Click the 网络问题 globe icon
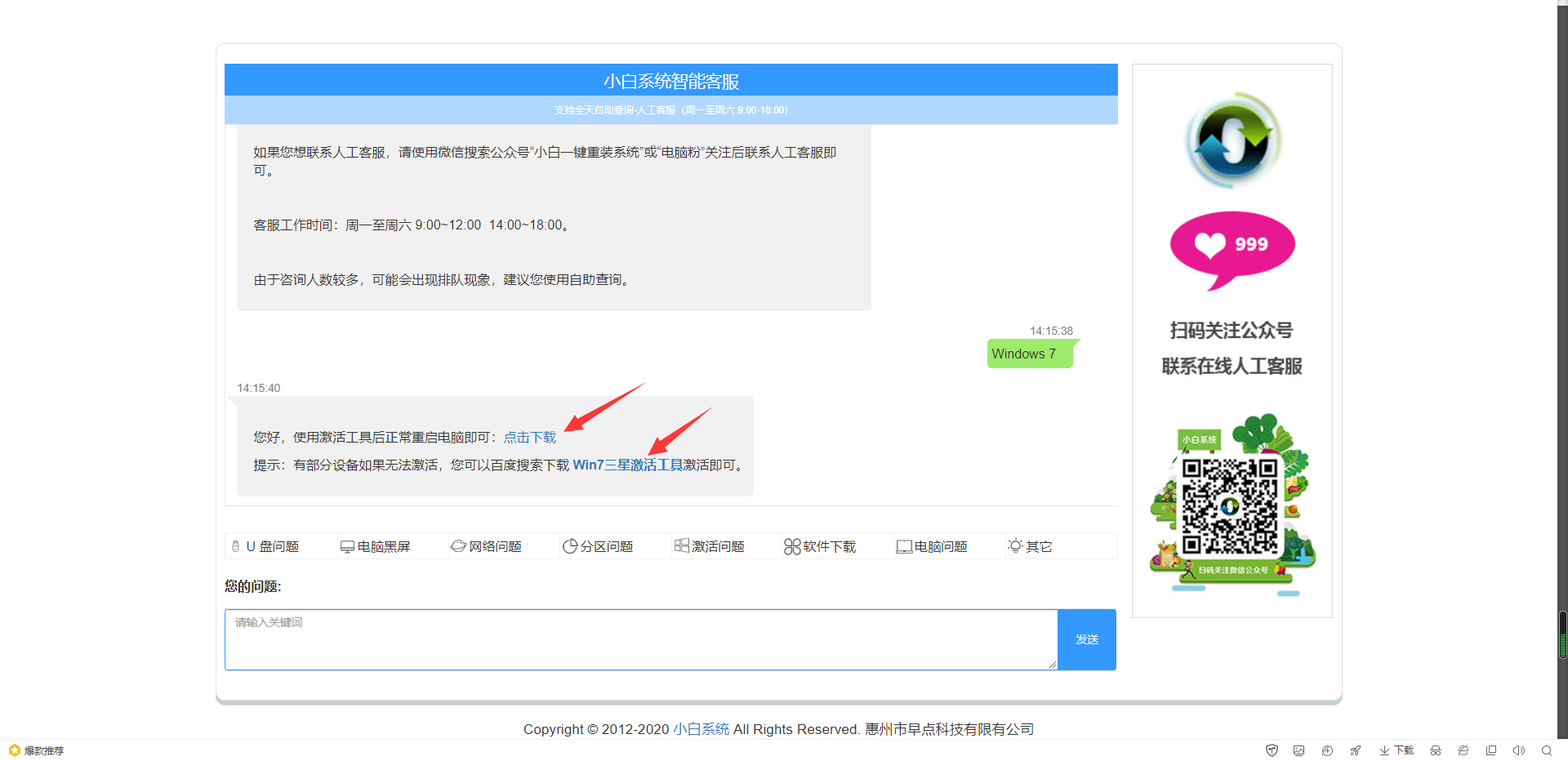Image resolution: width=1568 pixels, height=761 pixels. 460,546
